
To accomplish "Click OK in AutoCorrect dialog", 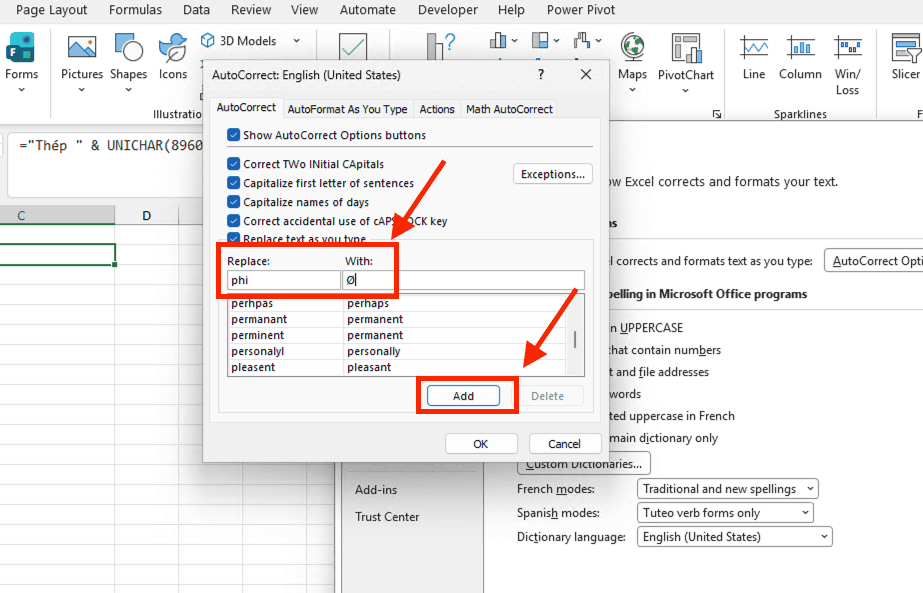I will click(x=481, y=444).
